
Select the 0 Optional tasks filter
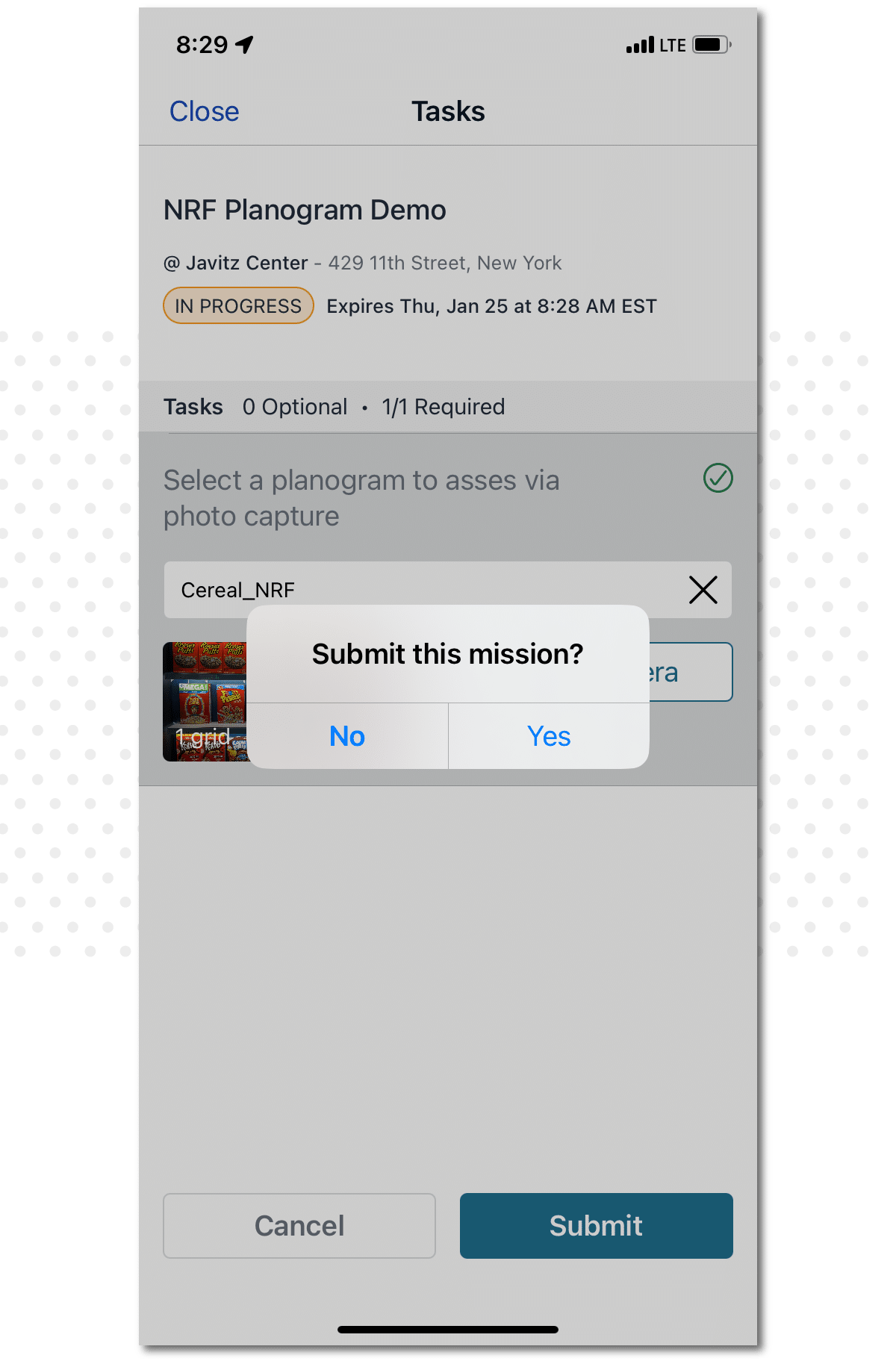pyautogui.click(x=295, y=407)
